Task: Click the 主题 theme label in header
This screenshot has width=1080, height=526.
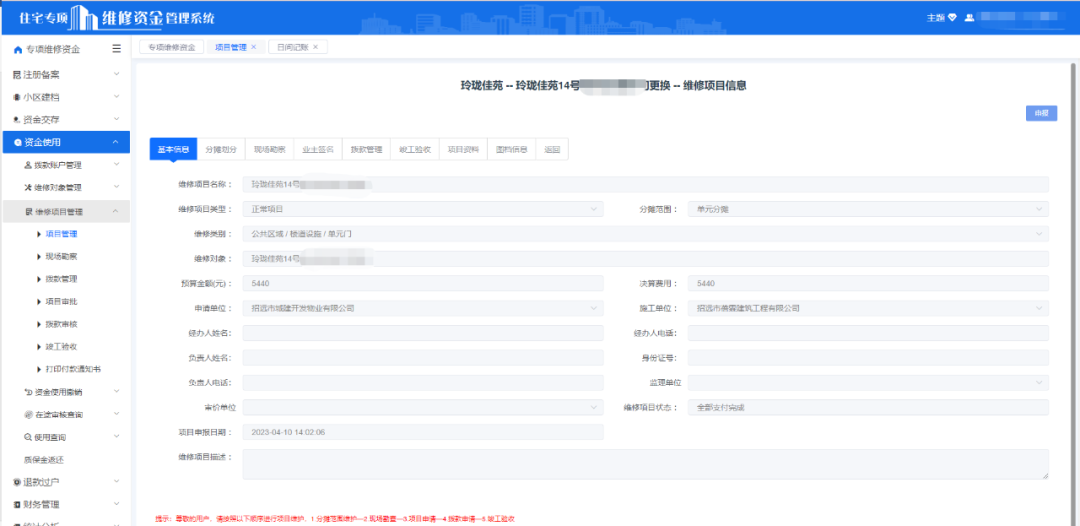Action: pyautogui.click(x=936, y=18)
